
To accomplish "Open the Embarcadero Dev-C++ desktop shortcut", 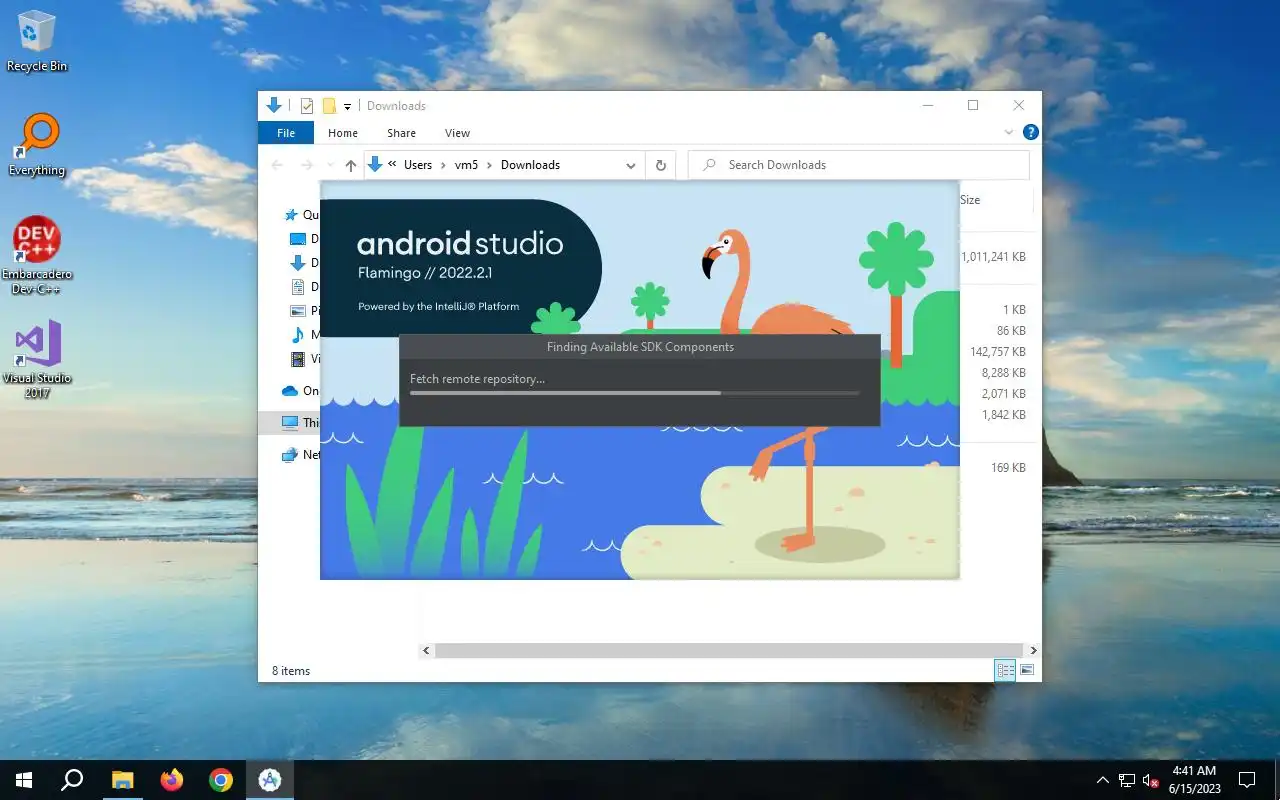I will (37, 256).
